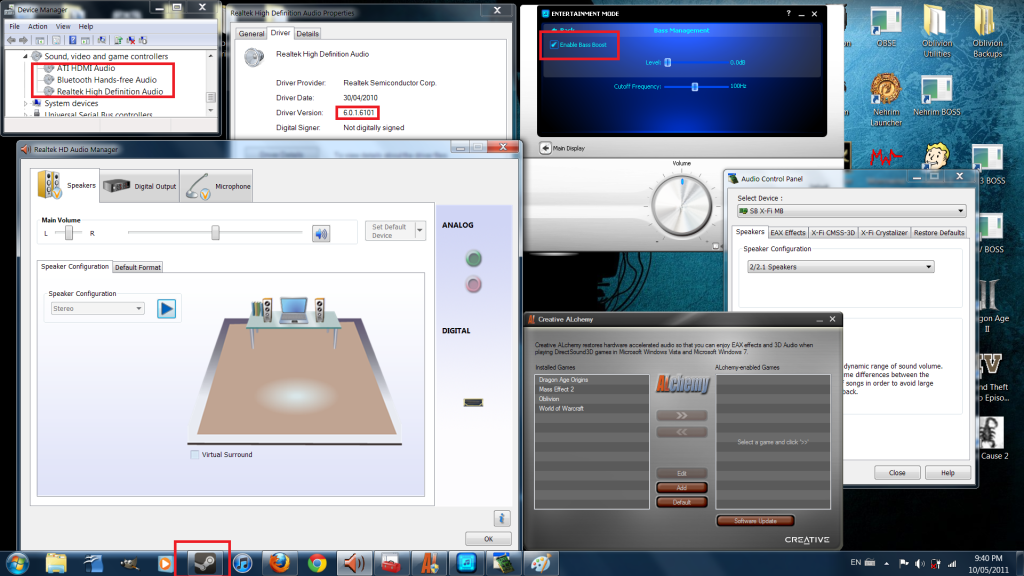
Task: Open Google Chrome from the taskbar
Action: click(x=317, y=562)
